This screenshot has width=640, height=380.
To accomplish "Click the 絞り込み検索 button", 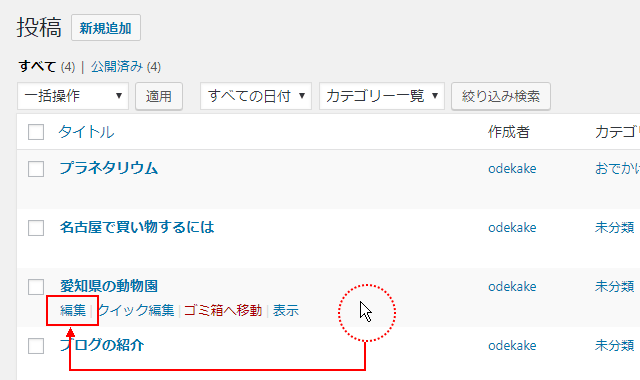I will pyautogui.click(x=501, y=96).
